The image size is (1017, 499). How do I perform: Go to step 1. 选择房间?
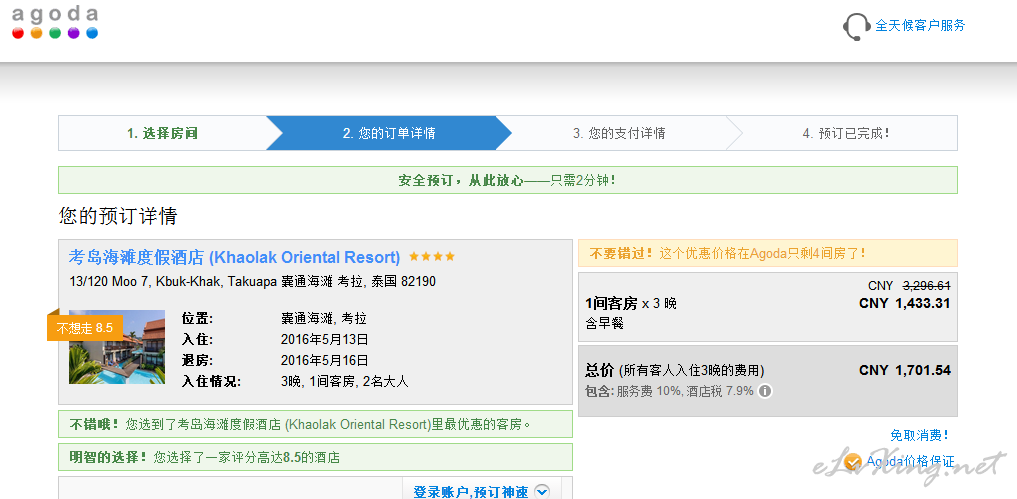coord(162,133)
